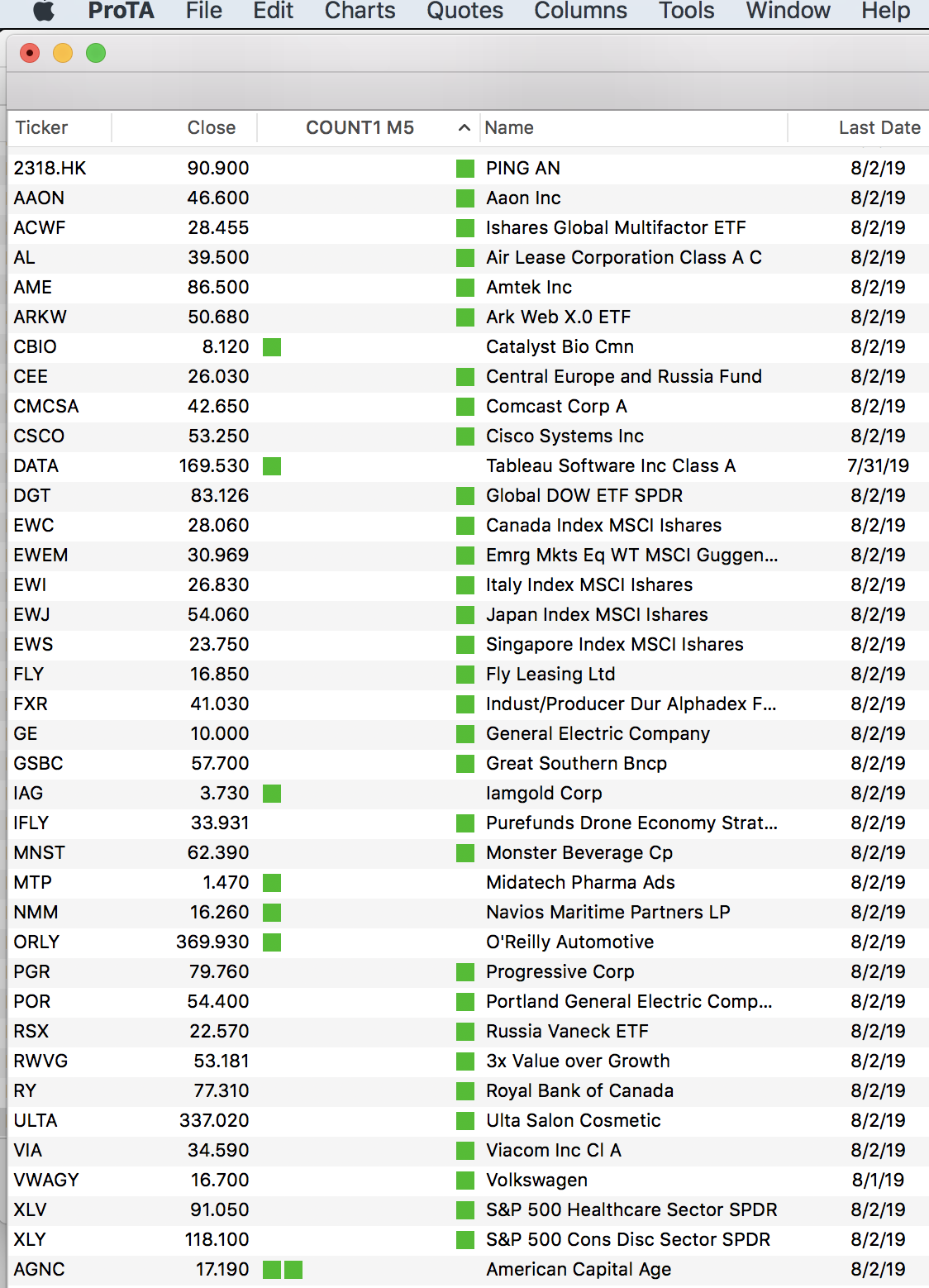Click the green square beside Monster Beverage Cp
Image resolution: width=929 pixels, height=1288 pixels.
coord(465,853)
